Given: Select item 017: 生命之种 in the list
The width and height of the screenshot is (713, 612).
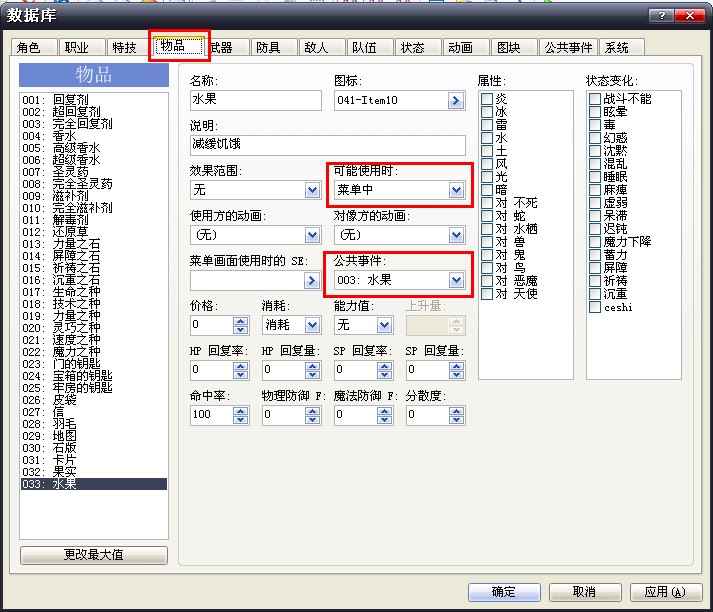Looking at the screenshot, I should 94,292.
